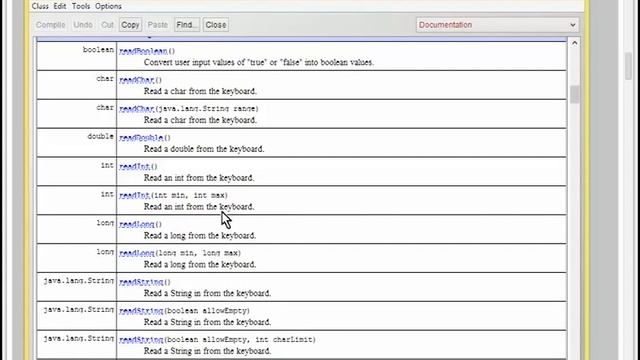640x360 pixels.
Task: Click 'Convert user input values' description text
Action: 259,62
